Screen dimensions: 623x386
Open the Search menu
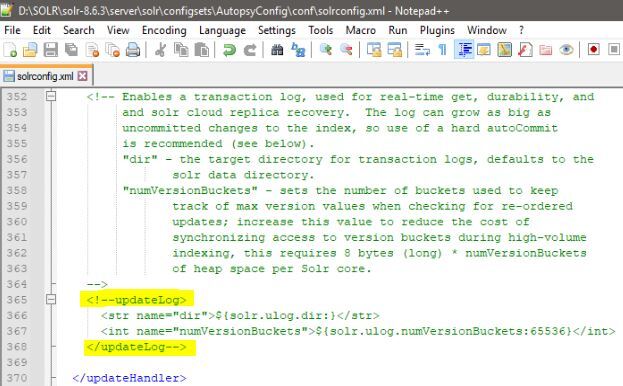tap(79, 30)
